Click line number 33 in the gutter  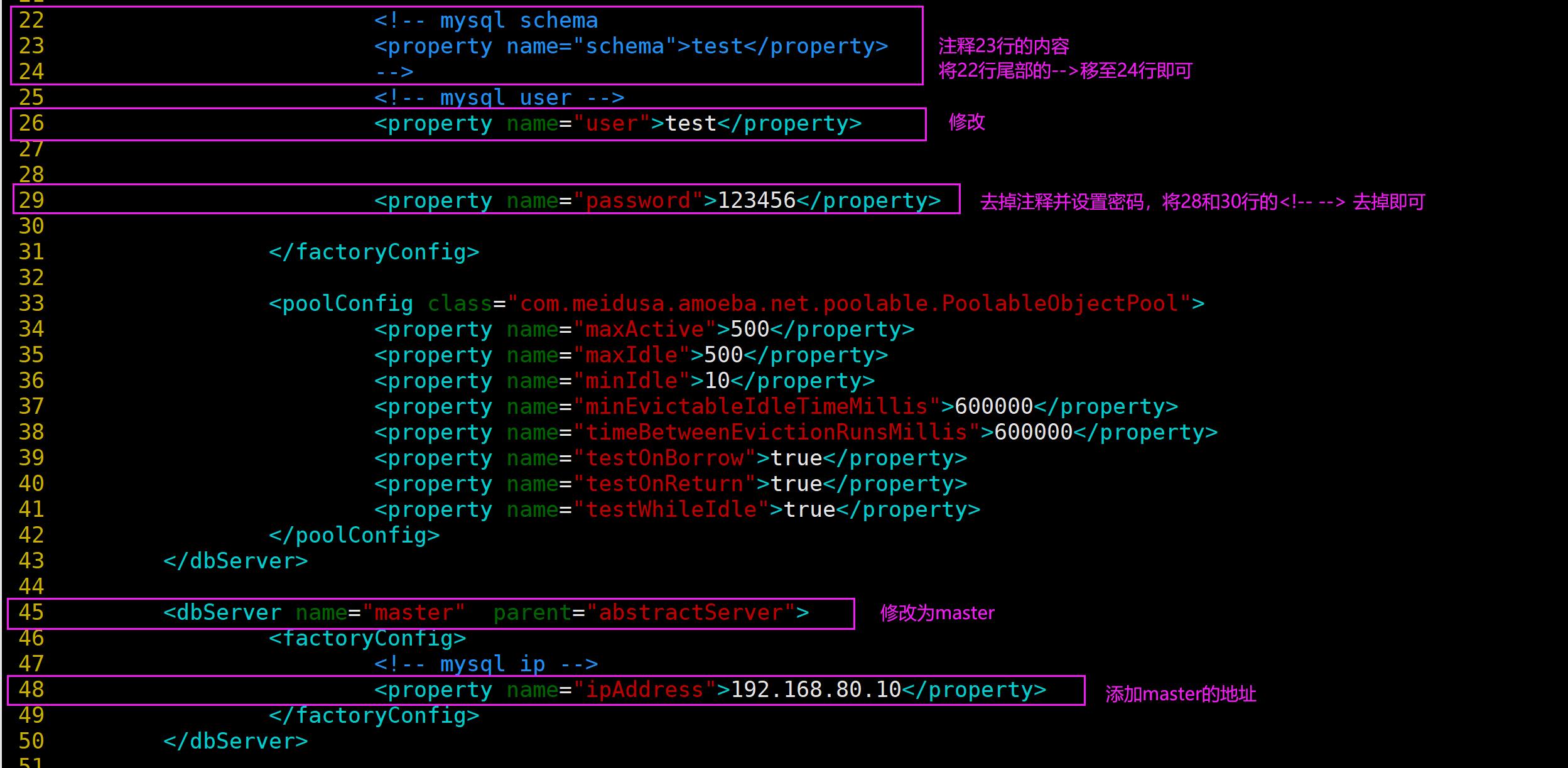coord(31,304)
